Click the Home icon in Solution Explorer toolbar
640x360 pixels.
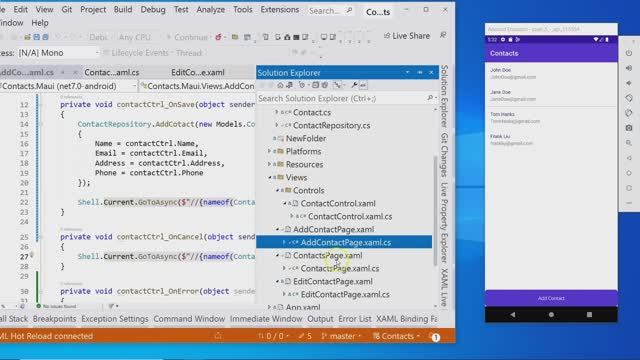click(280, 85)
